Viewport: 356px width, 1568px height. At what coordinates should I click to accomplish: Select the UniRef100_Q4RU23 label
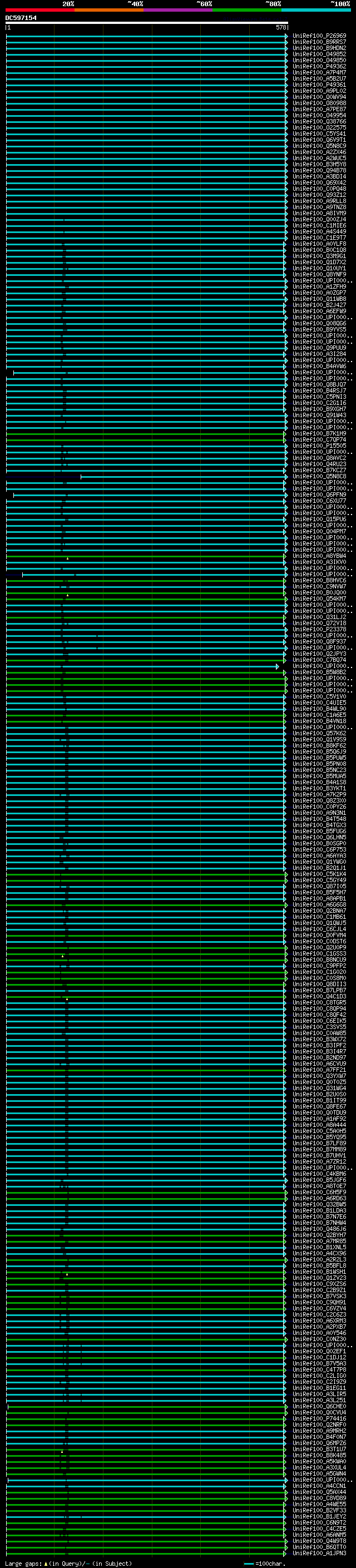coord(319,464)
